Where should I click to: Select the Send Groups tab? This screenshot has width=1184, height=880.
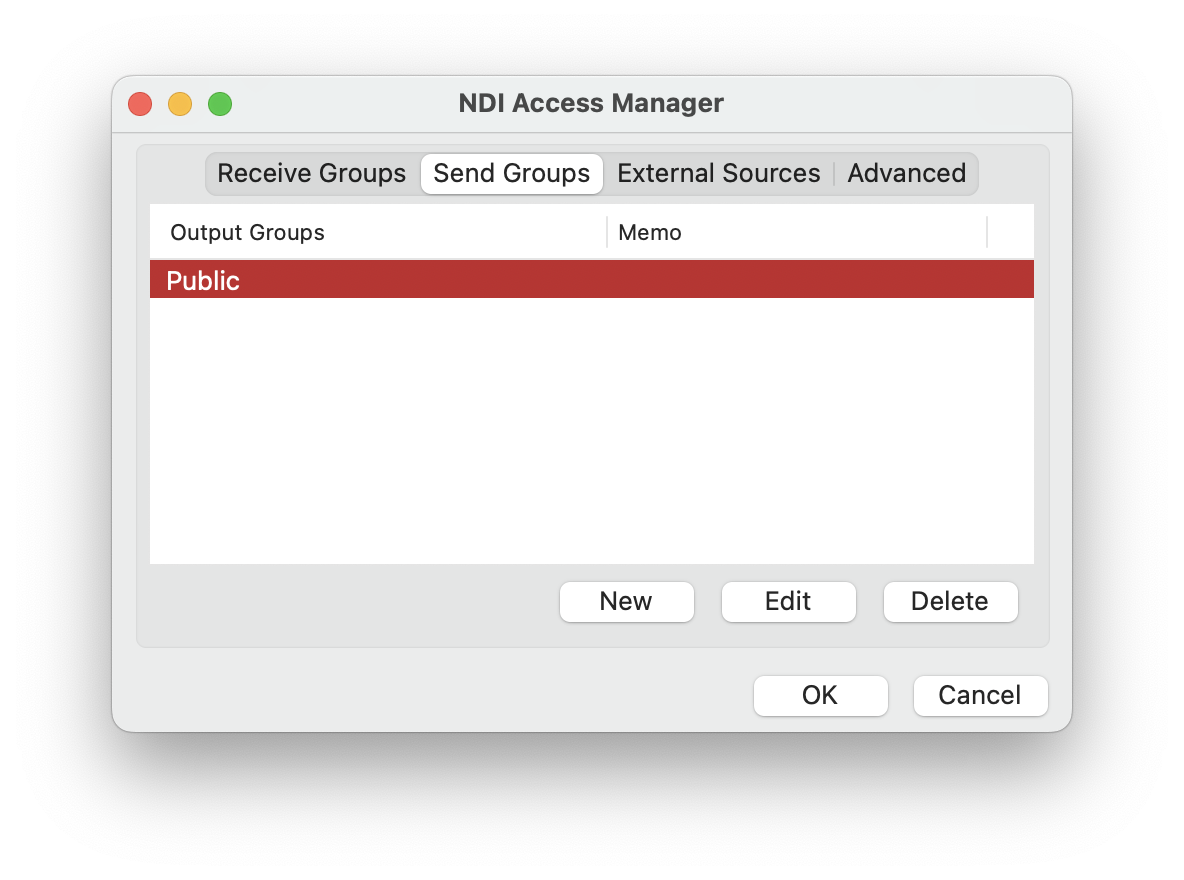click(511, 173)
